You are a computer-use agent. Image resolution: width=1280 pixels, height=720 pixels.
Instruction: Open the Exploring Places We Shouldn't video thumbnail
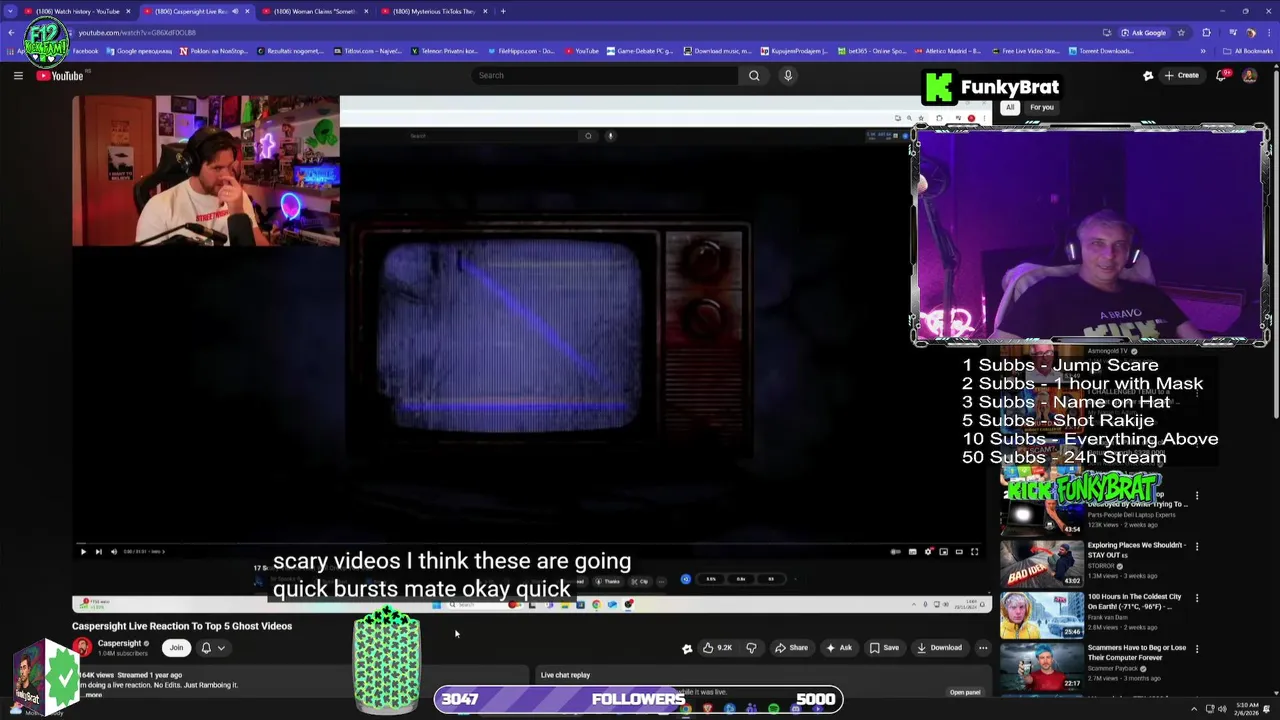1041,563
